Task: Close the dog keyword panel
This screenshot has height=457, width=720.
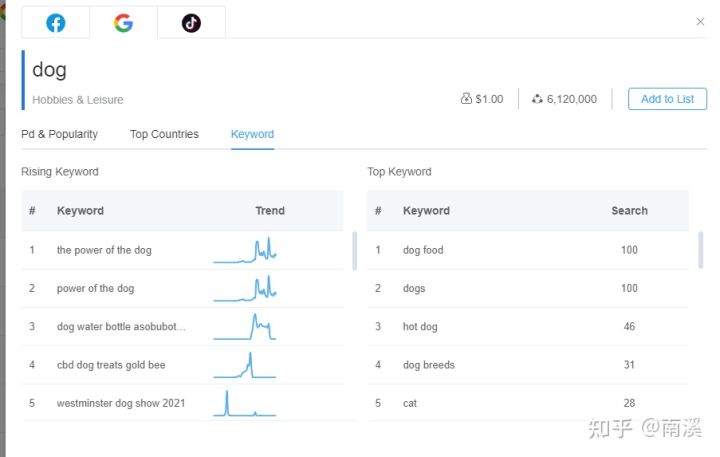Action: (700, 22)
